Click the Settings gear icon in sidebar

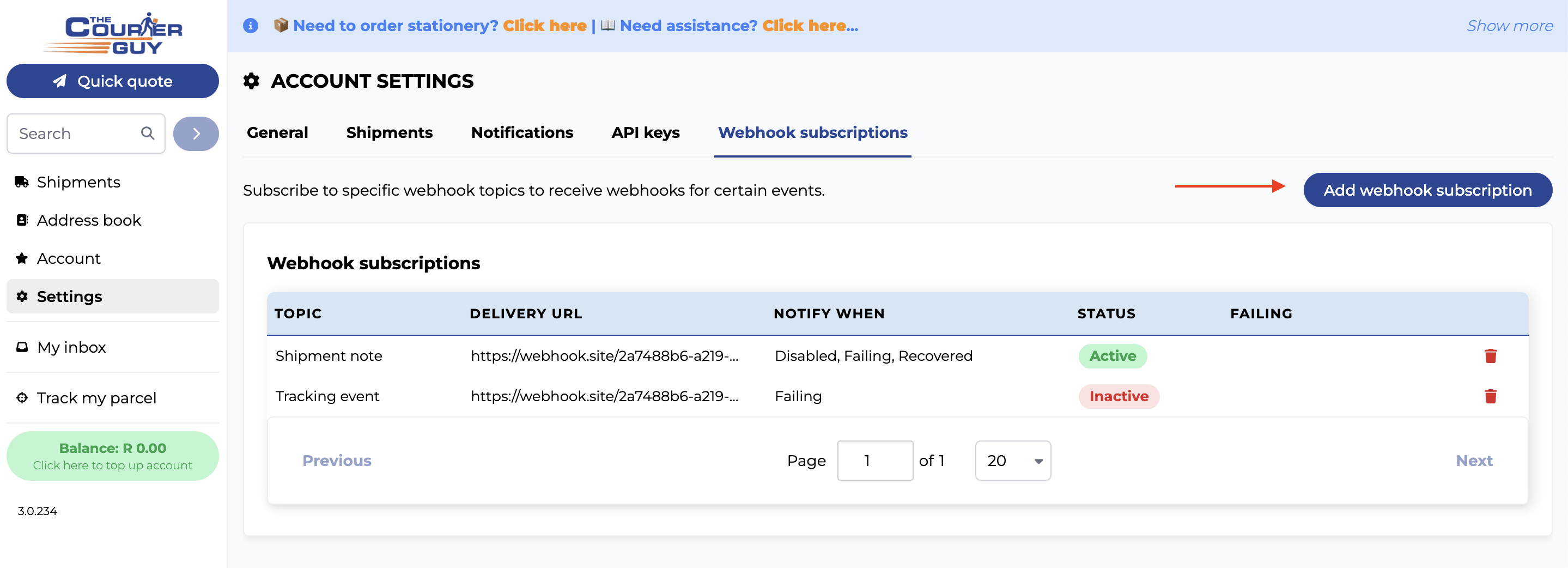click(22, 297)
